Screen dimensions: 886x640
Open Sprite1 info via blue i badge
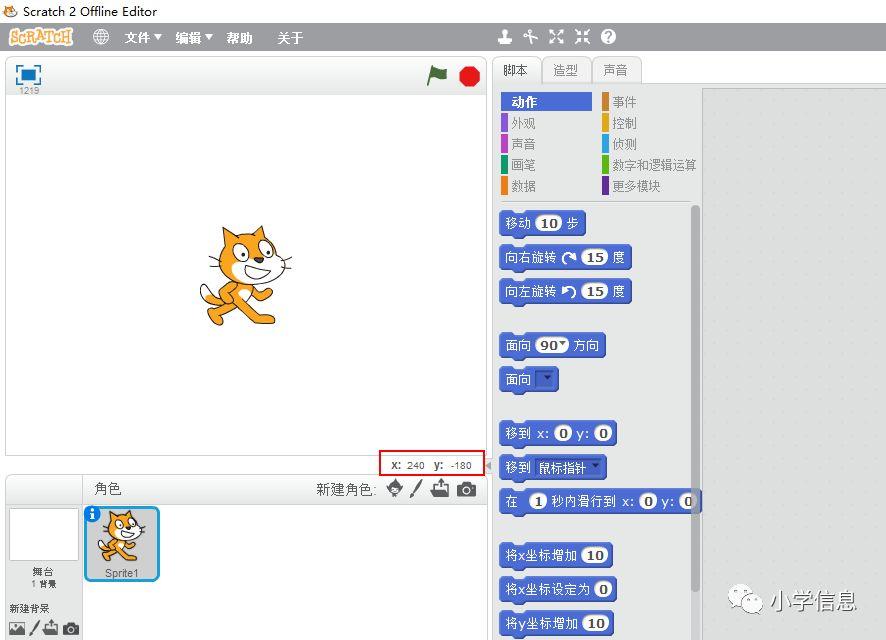92,514
